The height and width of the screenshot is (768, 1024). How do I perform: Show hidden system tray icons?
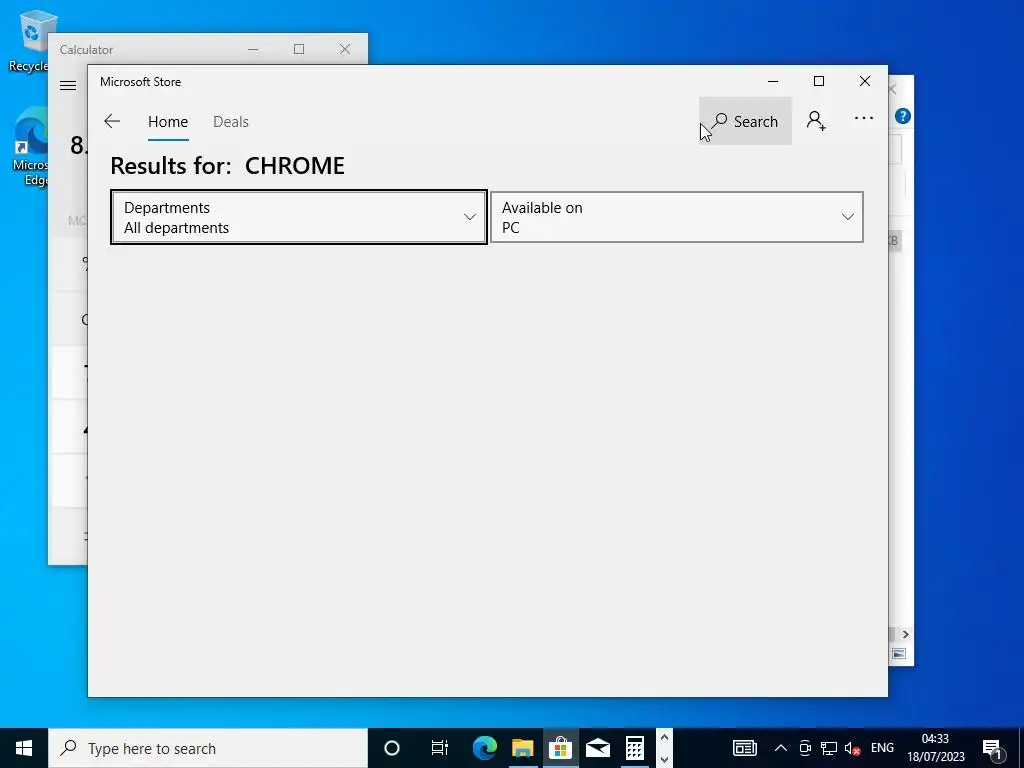point(780,748)
